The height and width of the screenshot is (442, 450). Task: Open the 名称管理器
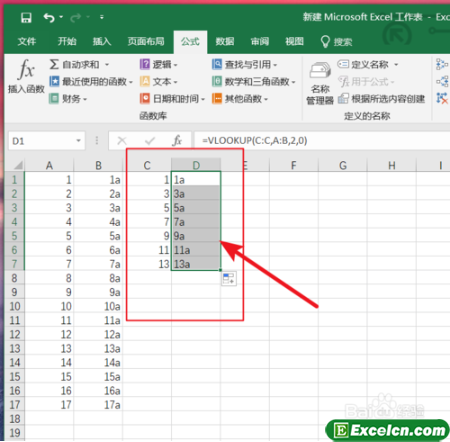click(x=320, y=83)
